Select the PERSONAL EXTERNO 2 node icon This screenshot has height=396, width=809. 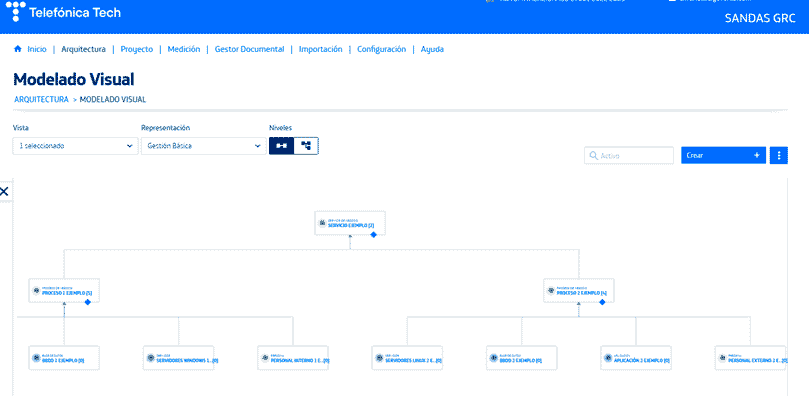722,358
